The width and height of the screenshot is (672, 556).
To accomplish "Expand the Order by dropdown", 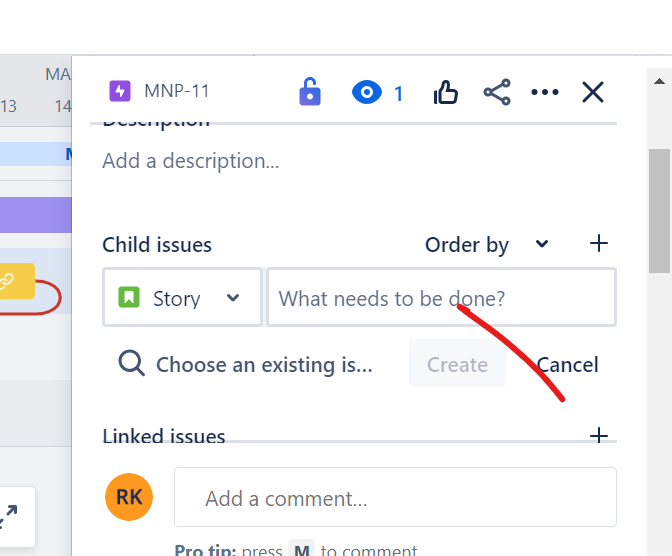I will [487, 244].
